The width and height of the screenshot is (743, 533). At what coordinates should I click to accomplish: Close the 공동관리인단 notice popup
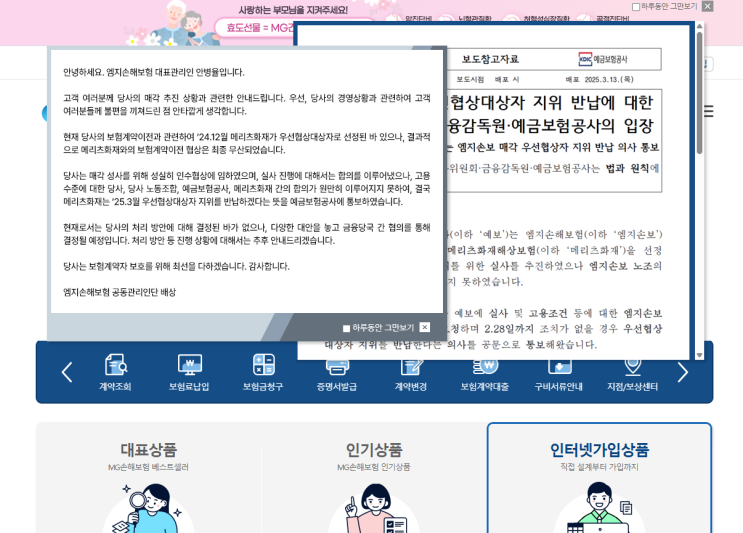point(425,327)
